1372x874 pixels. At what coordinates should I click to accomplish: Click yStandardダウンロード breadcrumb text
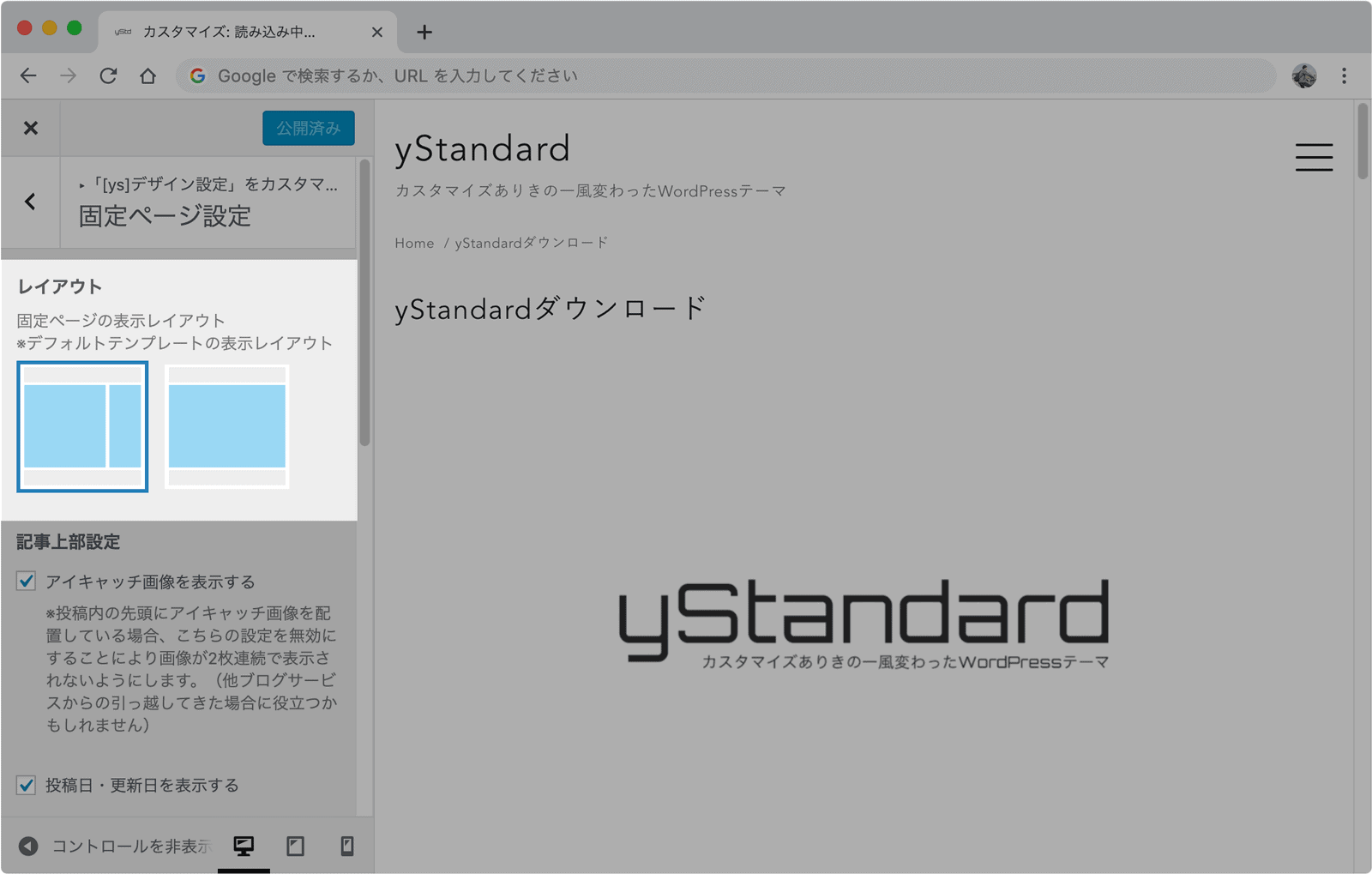point(532,244)
